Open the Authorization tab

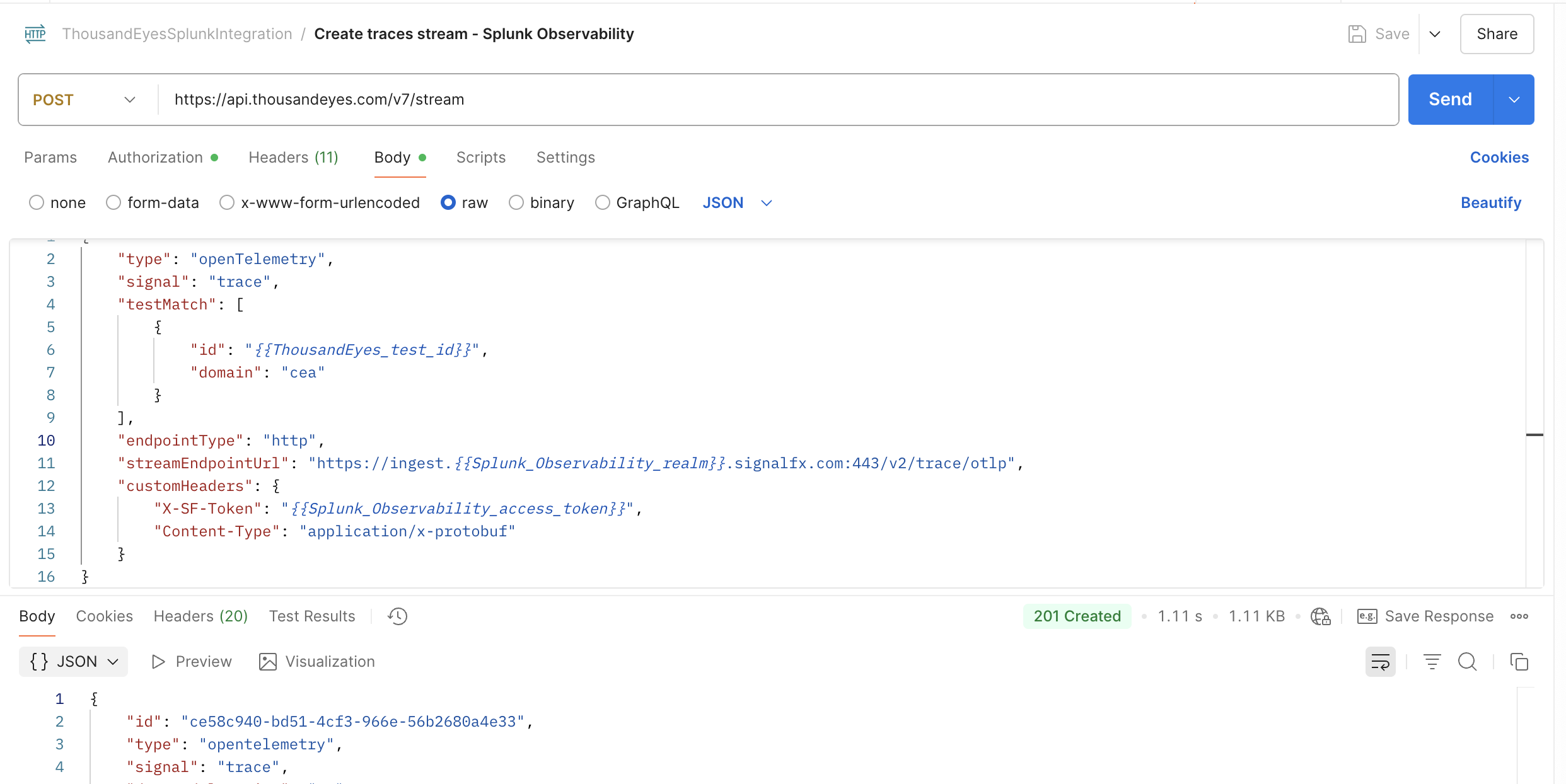pyautogui.click(x=163, y=158)
